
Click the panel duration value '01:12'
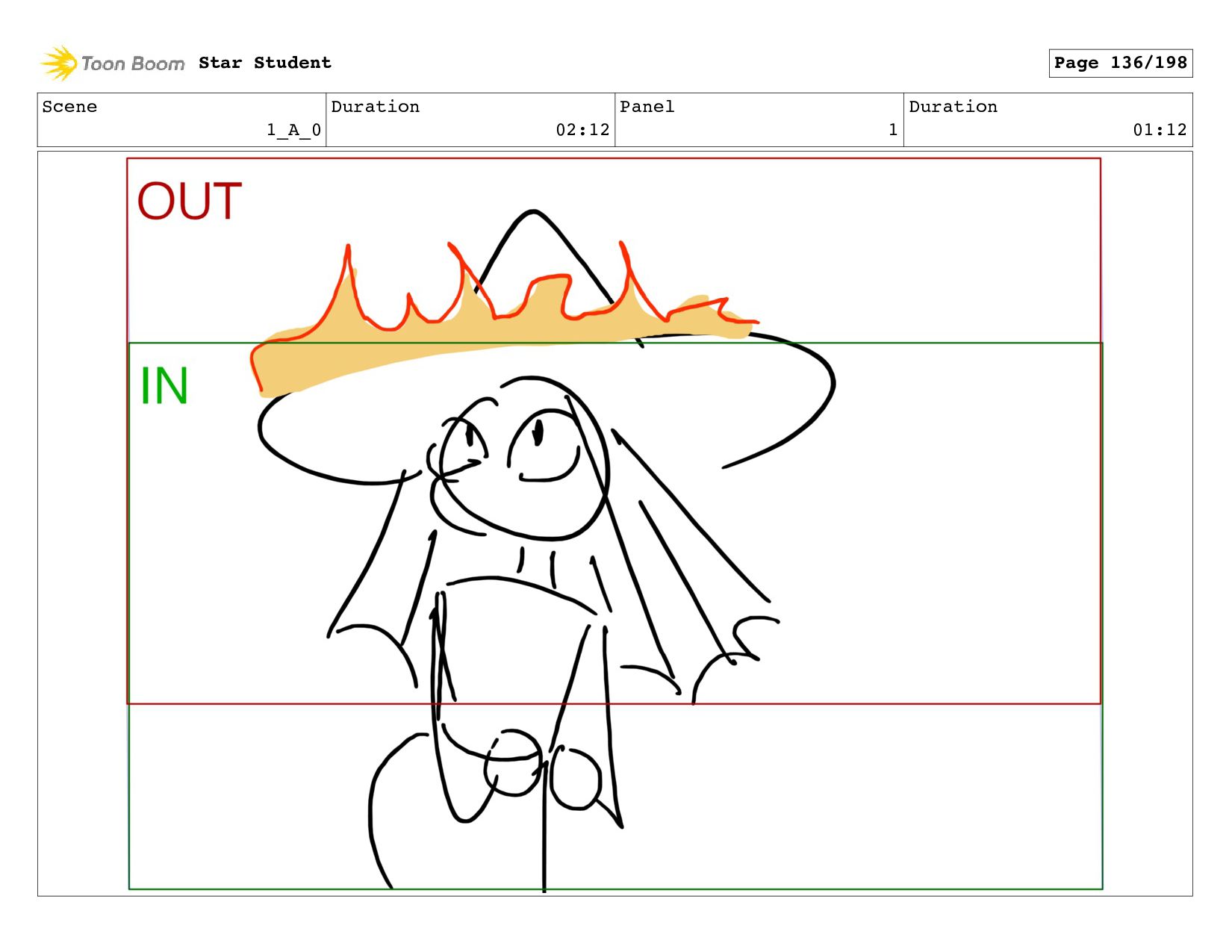(1160, 130)
